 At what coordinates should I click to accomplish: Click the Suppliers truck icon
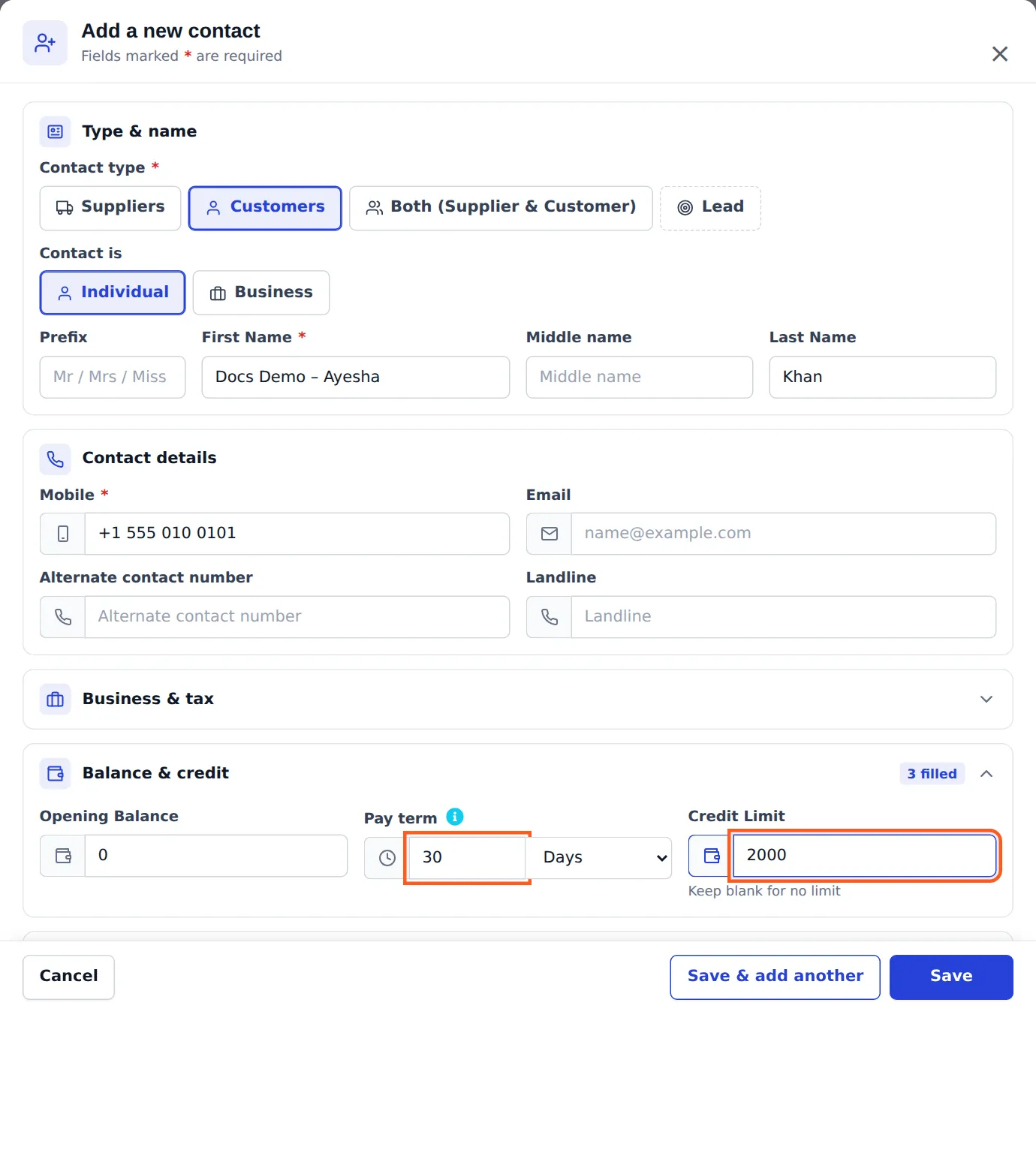point(65,208)
